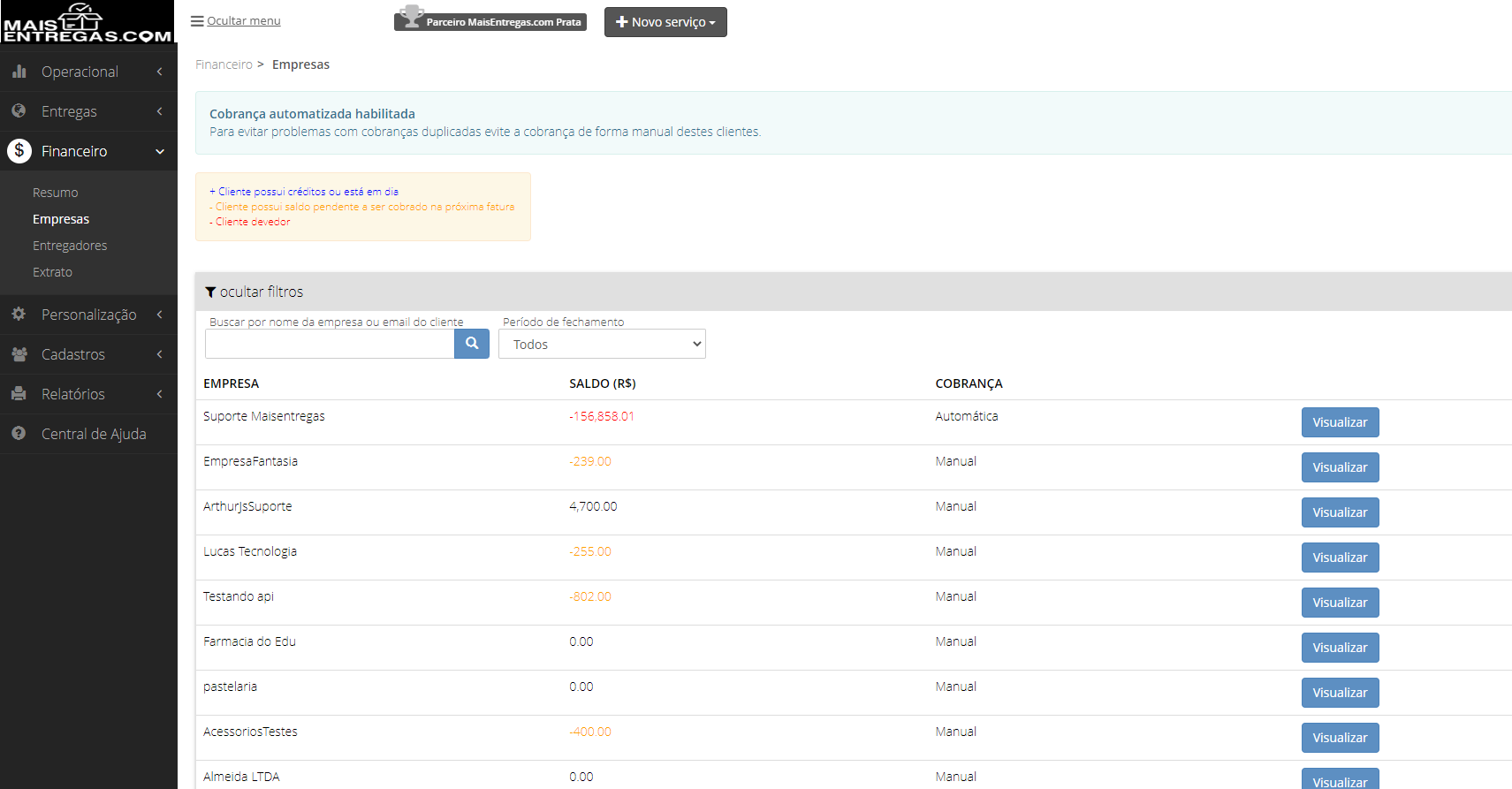1512x789 pixels.
Task: Click the Cadastros users icon
Action: pos(19,354)
